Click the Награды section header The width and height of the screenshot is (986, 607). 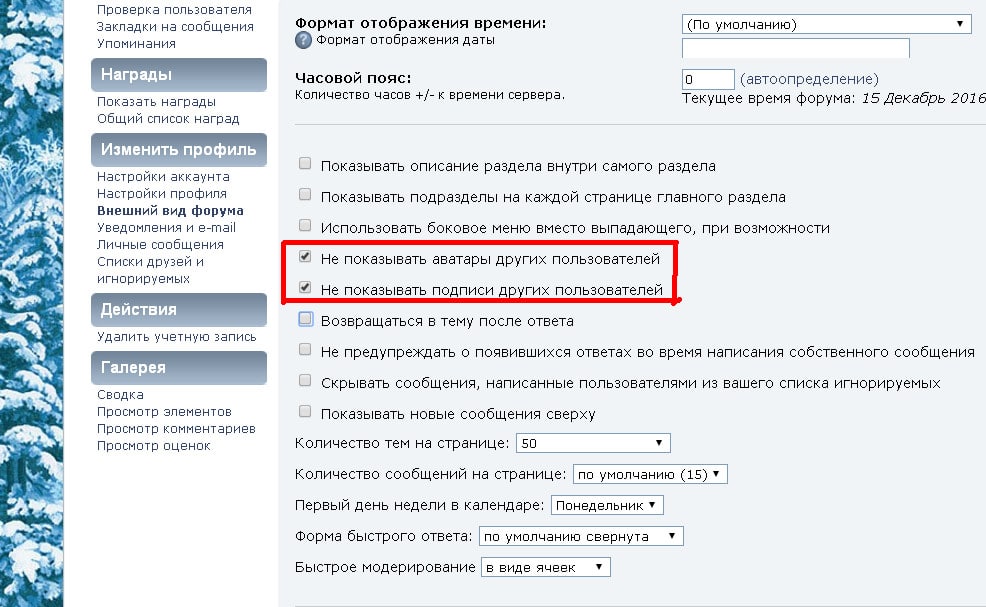click(179, 75)
